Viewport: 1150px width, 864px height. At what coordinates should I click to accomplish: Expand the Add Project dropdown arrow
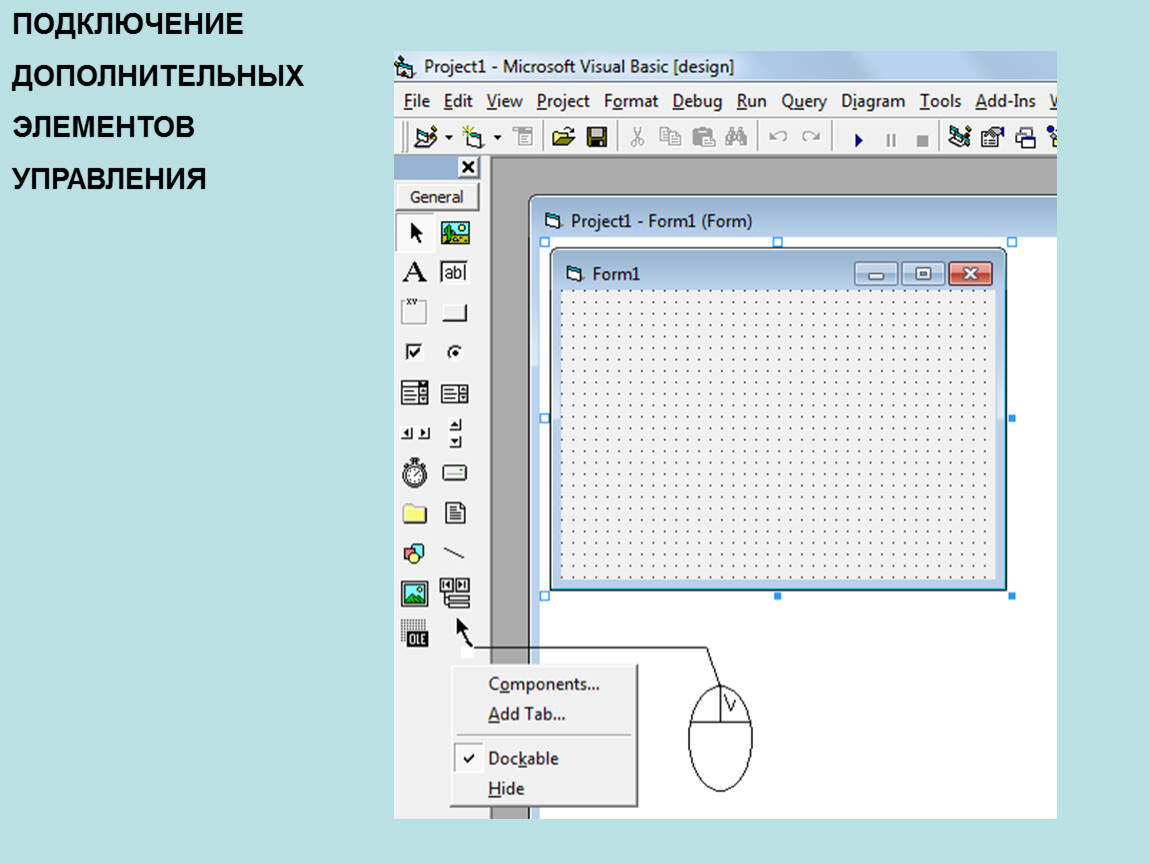pyautogui.click(x=448, y=138)
